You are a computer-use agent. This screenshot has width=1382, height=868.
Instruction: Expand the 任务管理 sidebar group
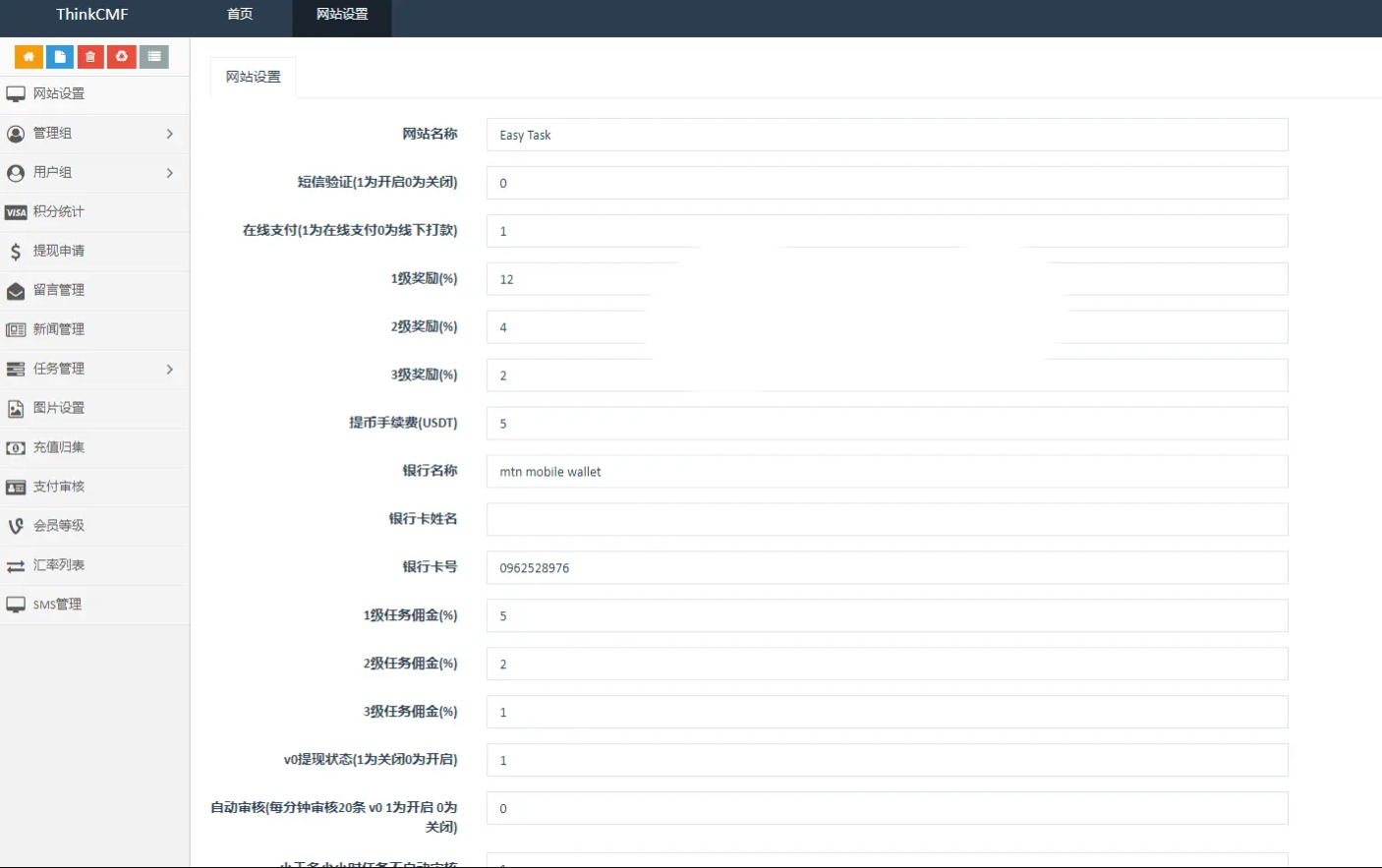coord(94,370)
